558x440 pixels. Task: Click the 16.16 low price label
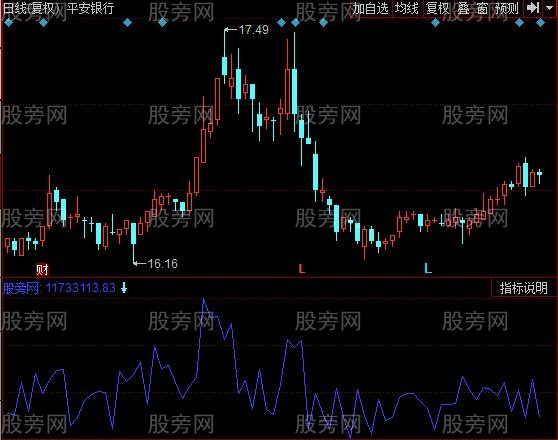(x=162, y=263)
